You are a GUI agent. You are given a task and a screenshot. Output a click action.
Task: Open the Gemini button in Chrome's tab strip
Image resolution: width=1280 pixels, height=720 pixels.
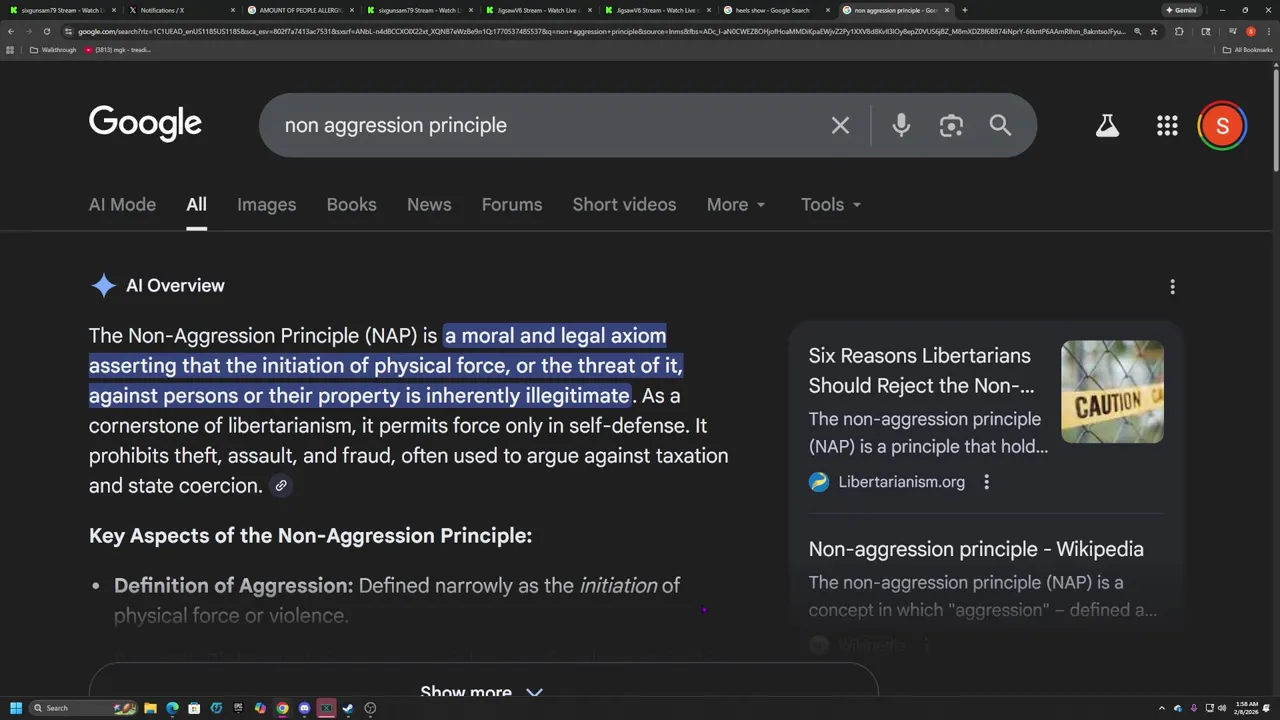(1181, 10)
